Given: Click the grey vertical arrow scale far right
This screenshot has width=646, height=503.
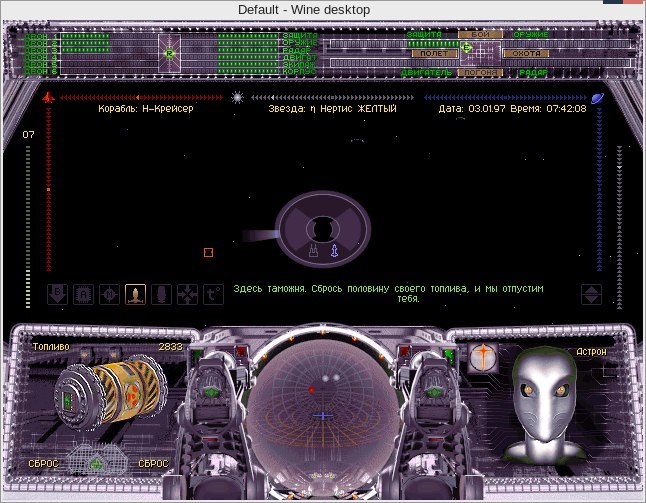Looking at the screenshot, I should (x=619, y=227).
